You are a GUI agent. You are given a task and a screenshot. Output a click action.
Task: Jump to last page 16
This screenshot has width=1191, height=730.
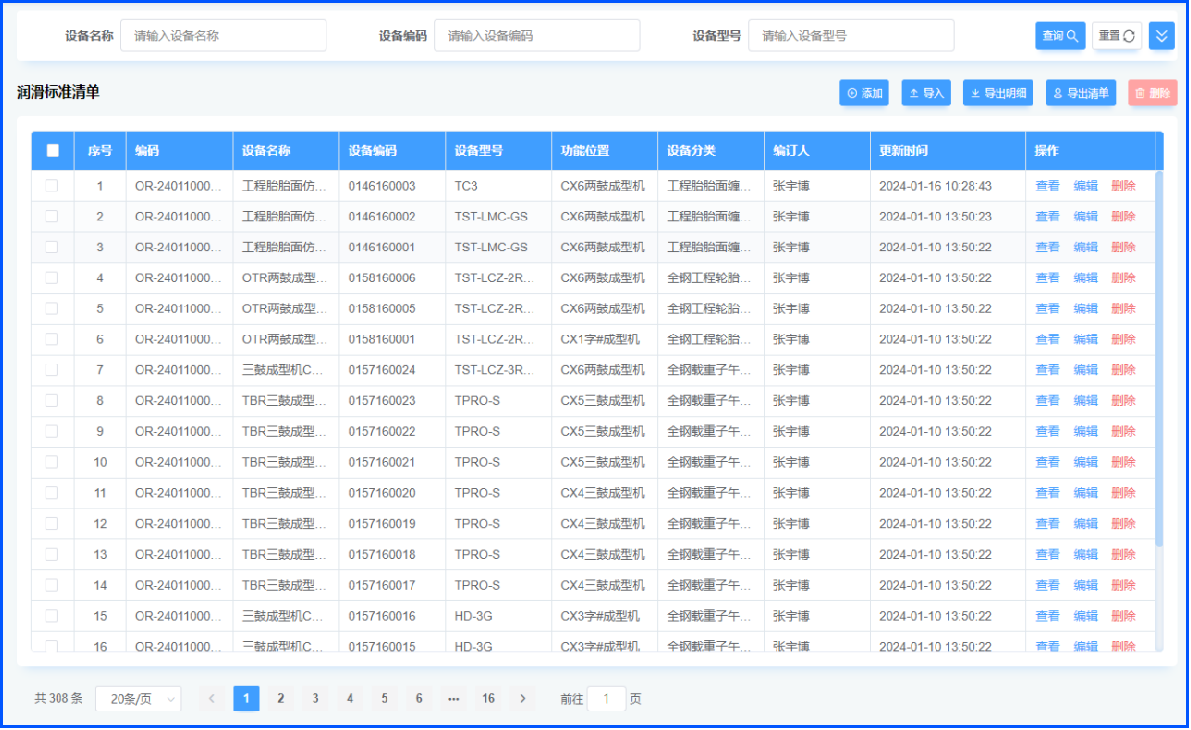click(488, 699)
